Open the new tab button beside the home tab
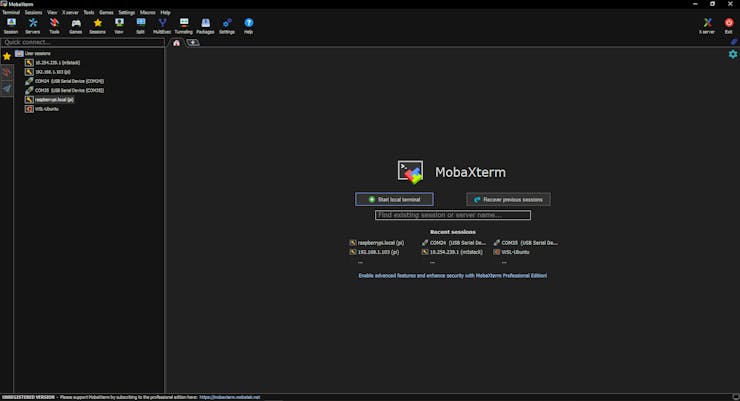This screenshot has height=401, width=740. (193, 43)
